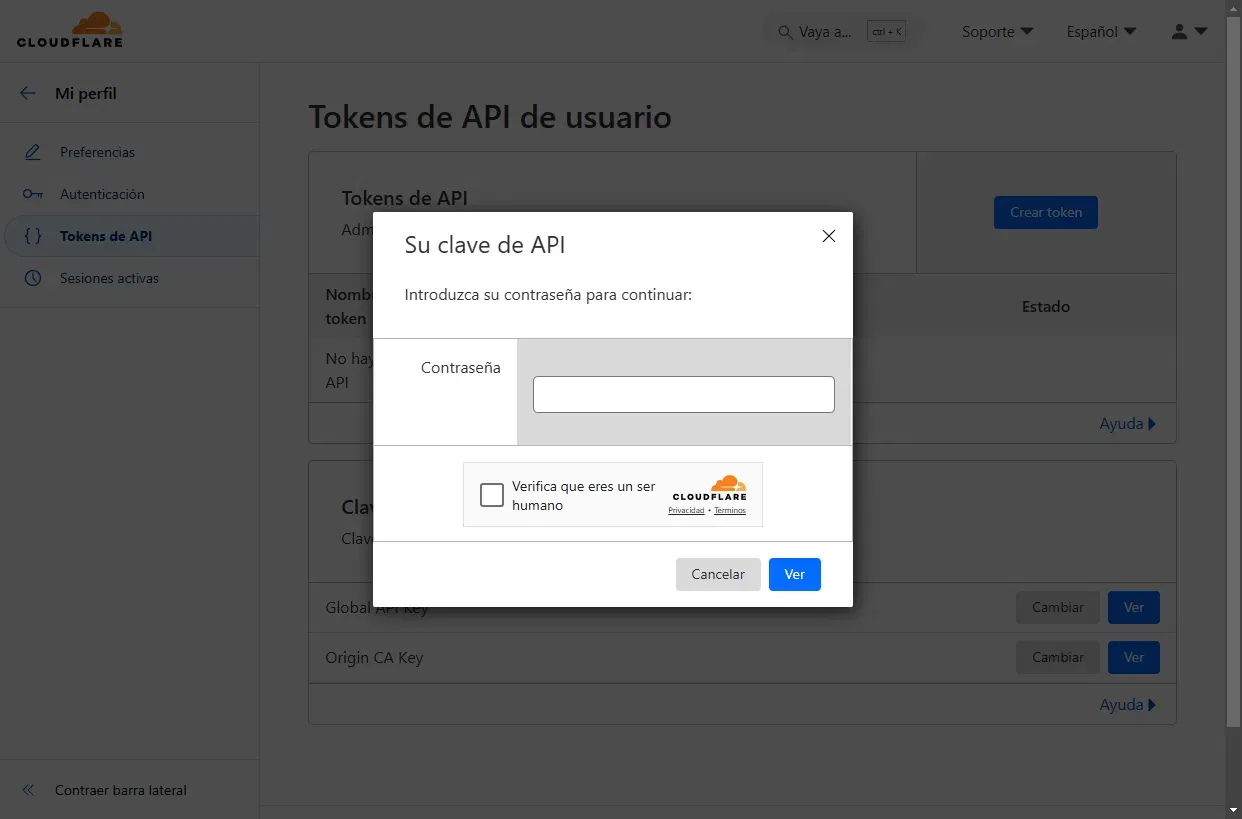Click the Contraseña password field
Screen dimensions: 1242x819
[x=683, y=394]
